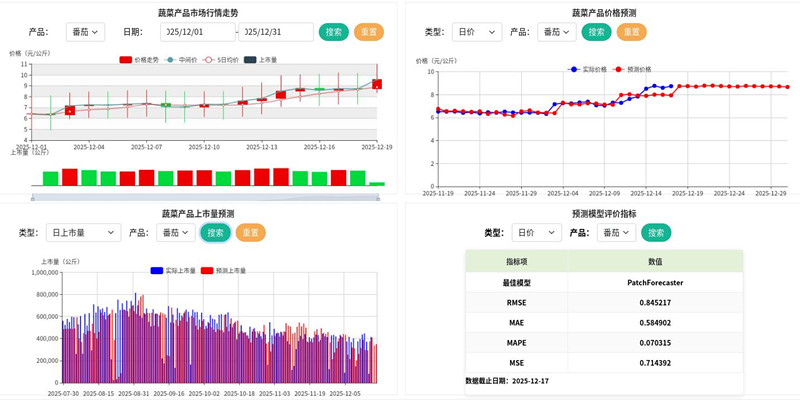
Task: Toggle the 实际上市量 blue legend icon
Action: pos(157,270)
